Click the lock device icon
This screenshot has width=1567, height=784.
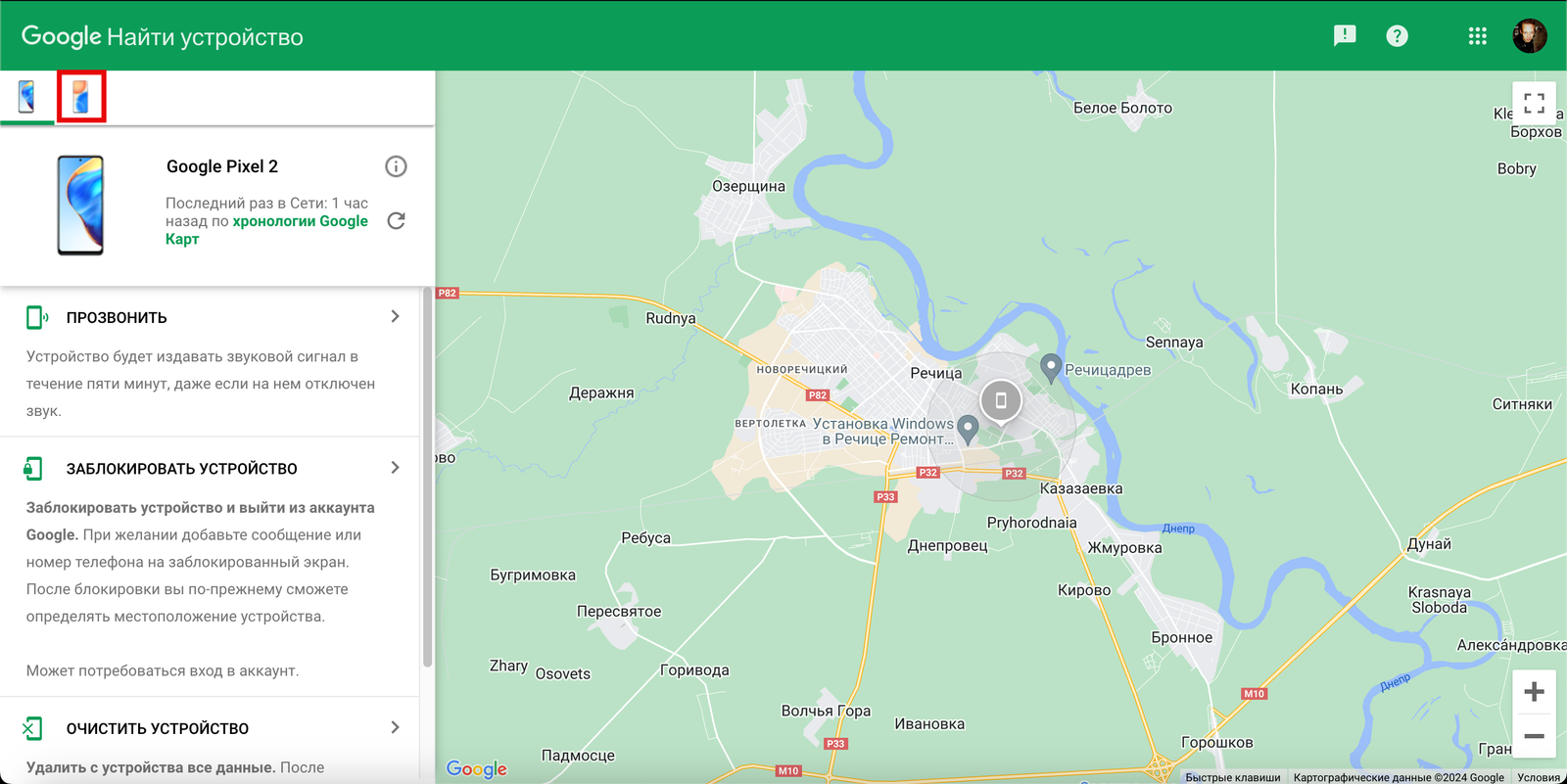(33, 469)
